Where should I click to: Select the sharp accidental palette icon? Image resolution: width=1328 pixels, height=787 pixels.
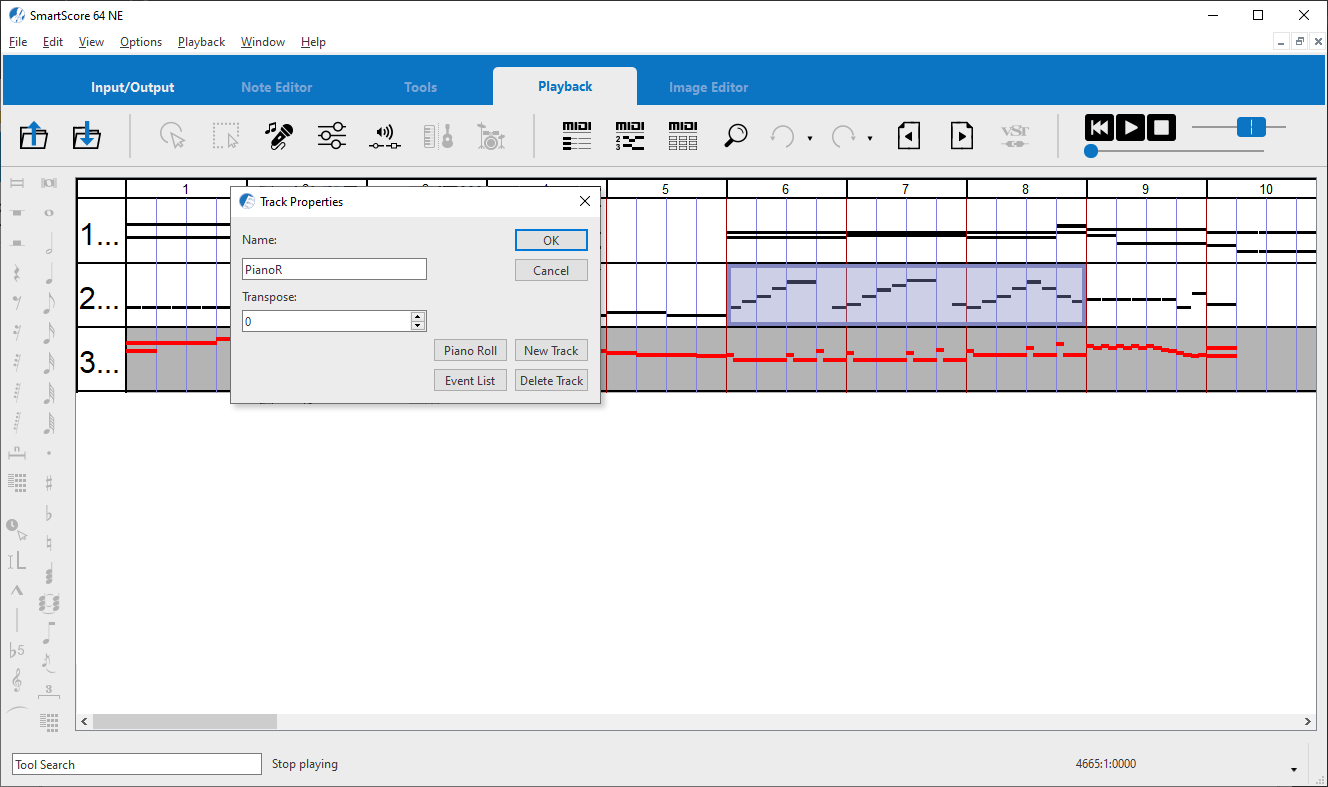(49, 483)
